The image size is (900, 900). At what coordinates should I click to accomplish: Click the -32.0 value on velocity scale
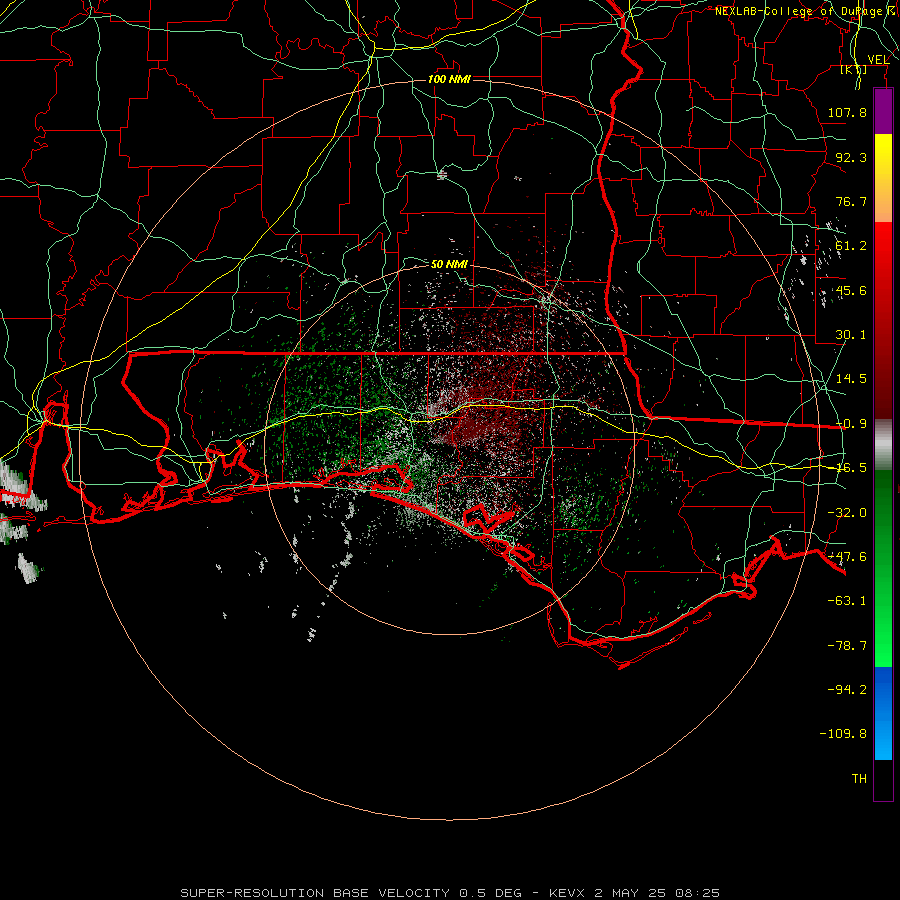tap(847, 513)
